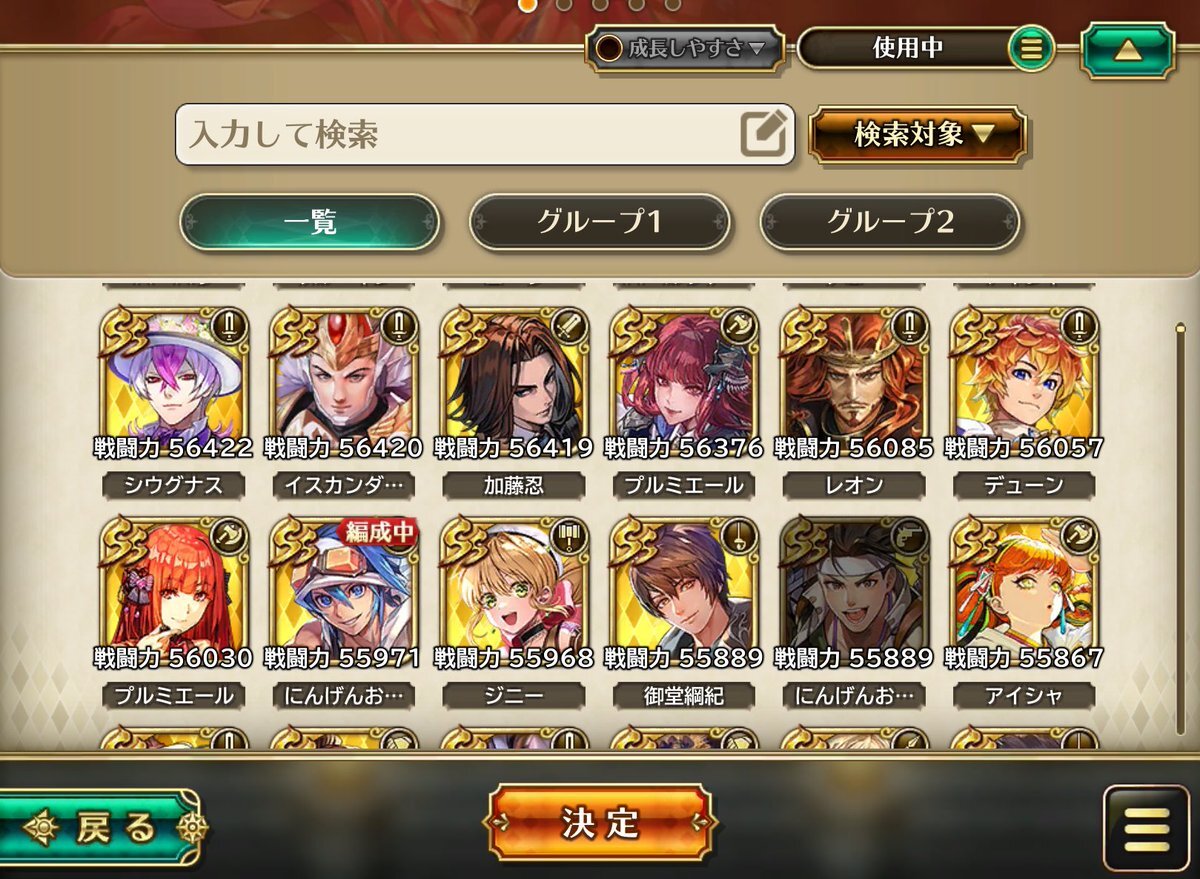Open the hamburger menu beside 使用中
The height and width of the screenshot is (879, 1200).
point(1031,47)
